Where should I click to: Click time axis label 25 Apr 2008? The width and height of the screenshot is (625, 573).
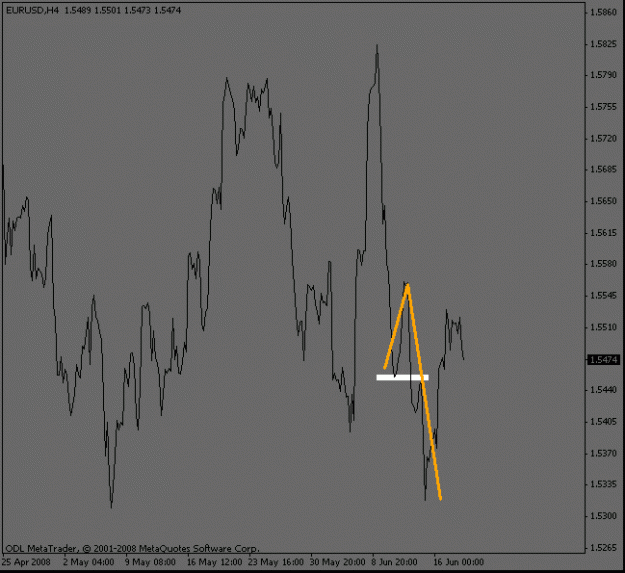tap(26, 563)
